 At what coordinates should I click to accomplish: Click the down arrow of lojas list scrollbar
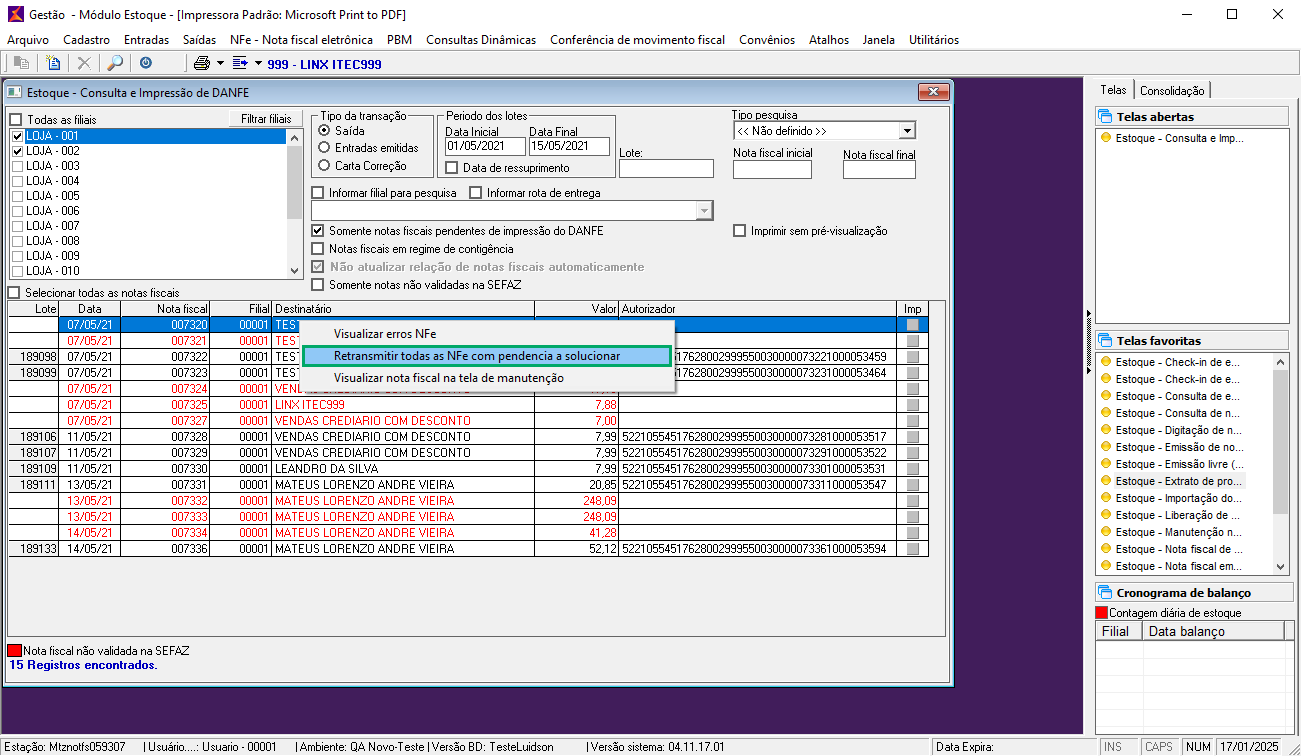tap(294, 271)
